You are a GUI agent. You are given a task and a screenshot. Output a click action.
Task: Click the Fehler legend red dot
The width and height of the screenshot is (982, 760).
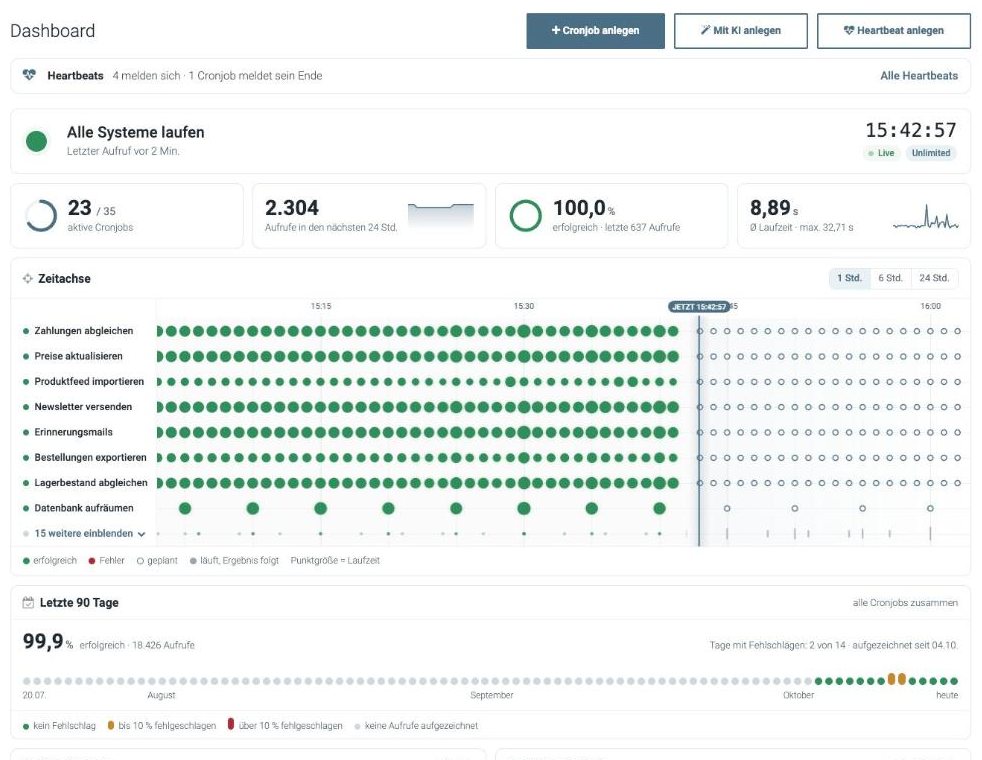pos(92,561)
